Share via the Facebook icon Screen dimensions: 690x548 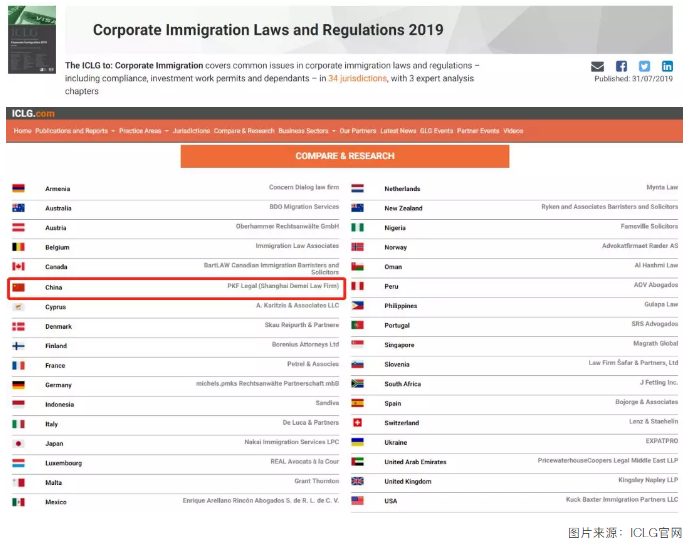[x=621, y=66]
